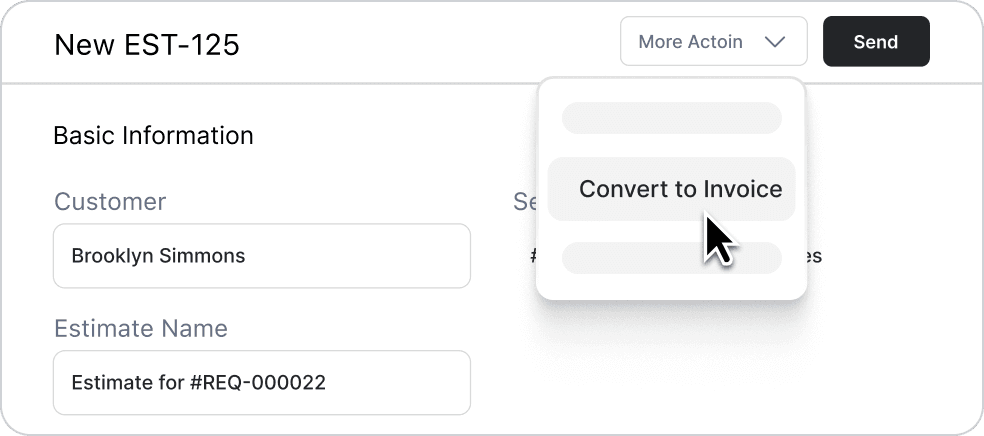
Task: Click the Estimate for #REQ-000022 text
Action: coord(198,382)
